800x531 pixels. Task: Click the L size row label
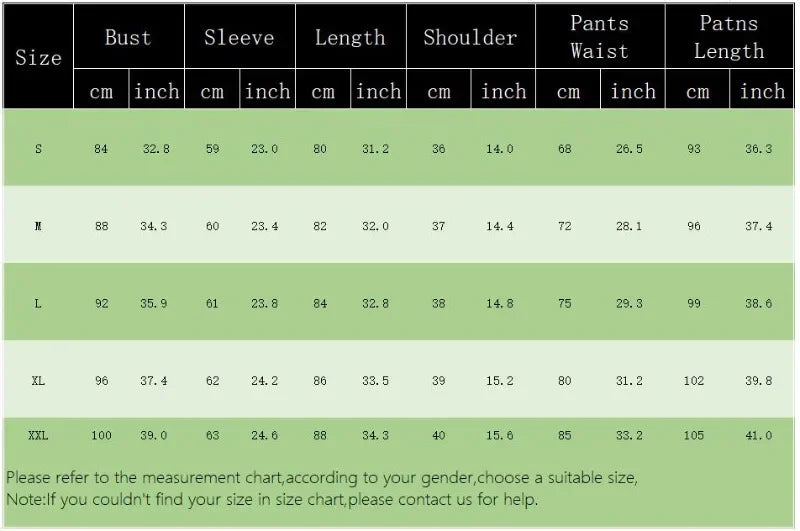[38, 304]
